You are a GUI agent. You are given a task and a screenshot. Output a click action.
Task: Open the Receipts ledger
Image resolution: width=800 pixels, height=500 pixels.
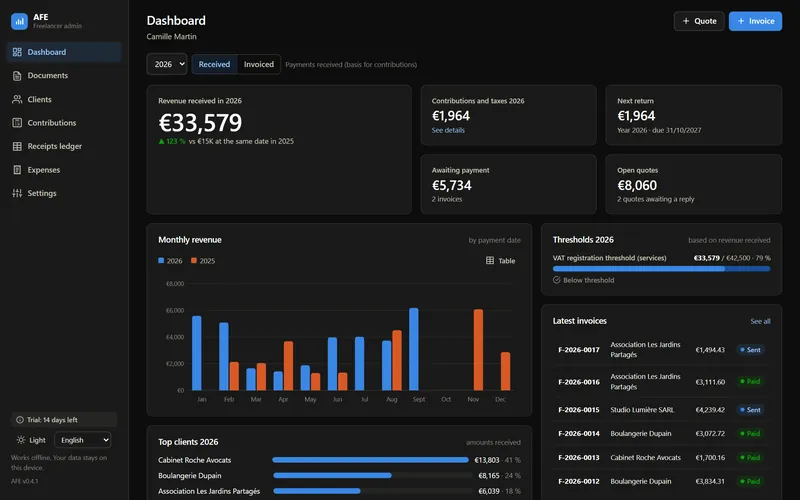pyautogui.click(x=64, y=146)
